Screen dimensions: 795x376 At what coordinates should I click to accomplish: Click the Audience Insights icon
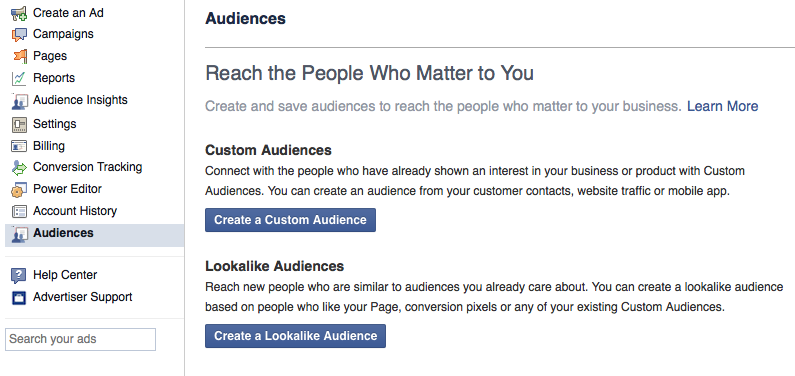(19, 101)
